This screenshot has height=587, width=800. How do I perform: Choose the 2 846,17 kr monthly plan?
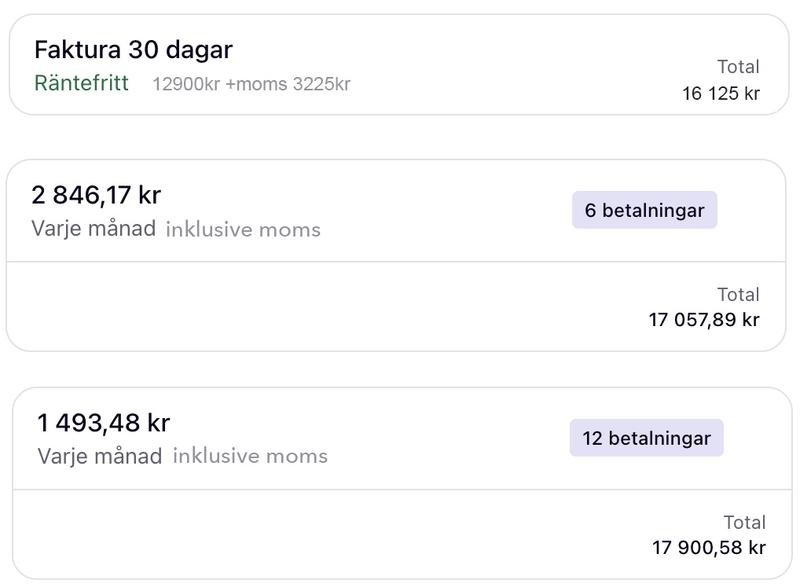point(96,195)
